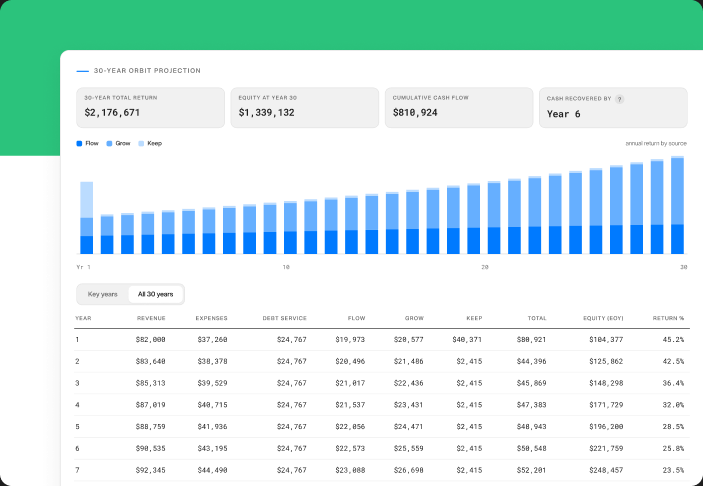The height and width of the screenshot is (486, 703).
Task: Click the $2,176,671 total return value
Action: pos(112,113)
